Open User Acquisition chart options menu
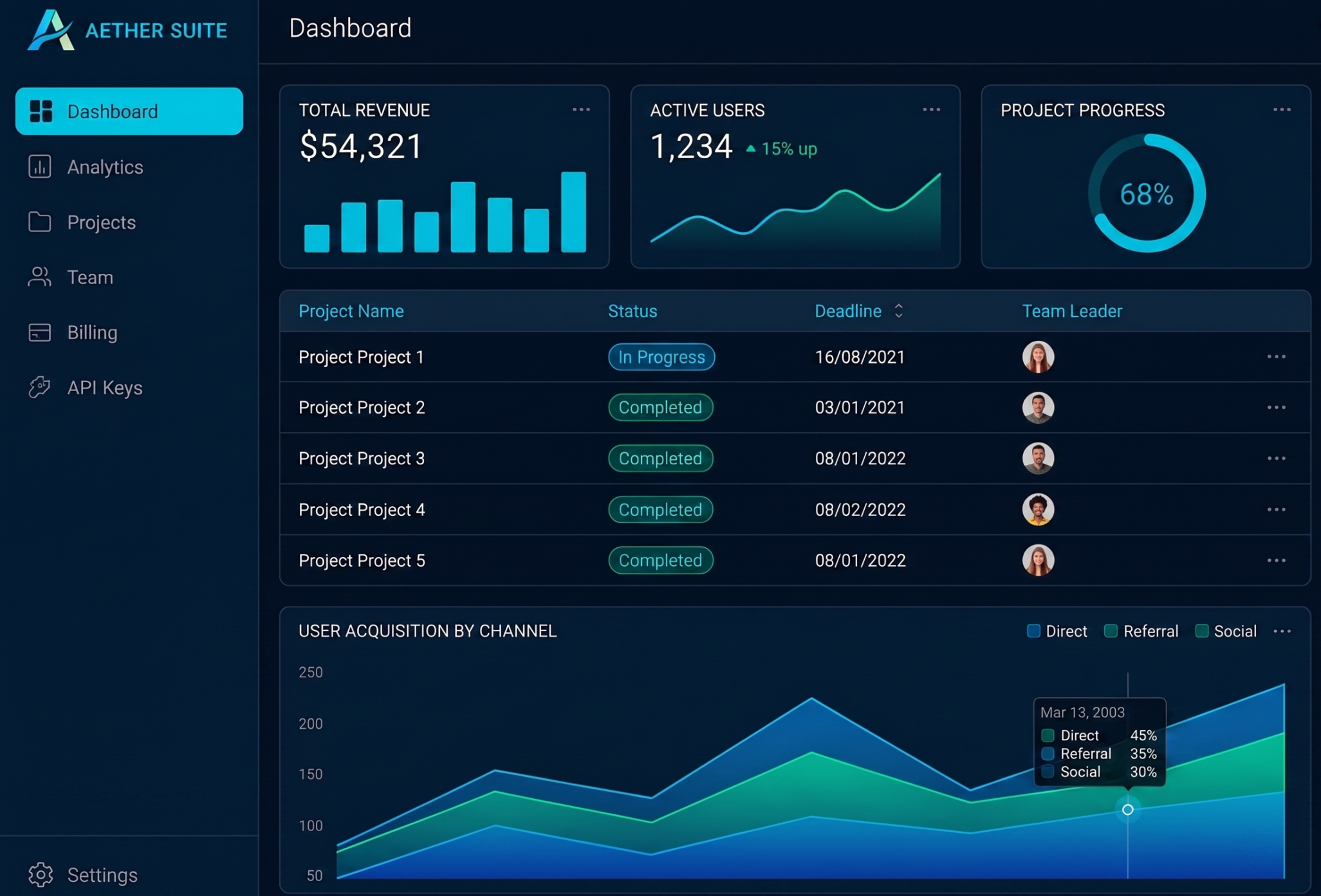Viewport: 1321px width, 896px height. point(1282,632)
